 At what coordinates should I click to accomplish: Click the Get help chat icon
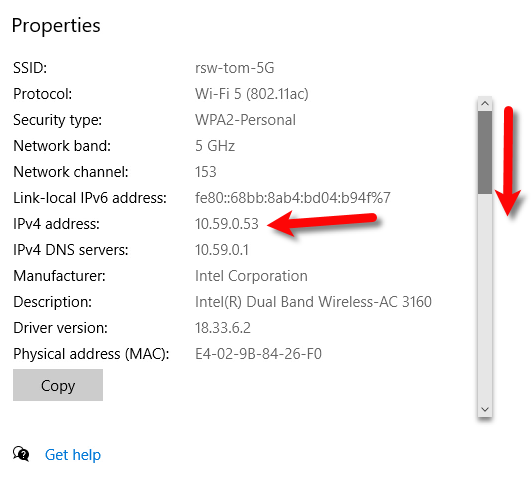[x=21, y=454]
